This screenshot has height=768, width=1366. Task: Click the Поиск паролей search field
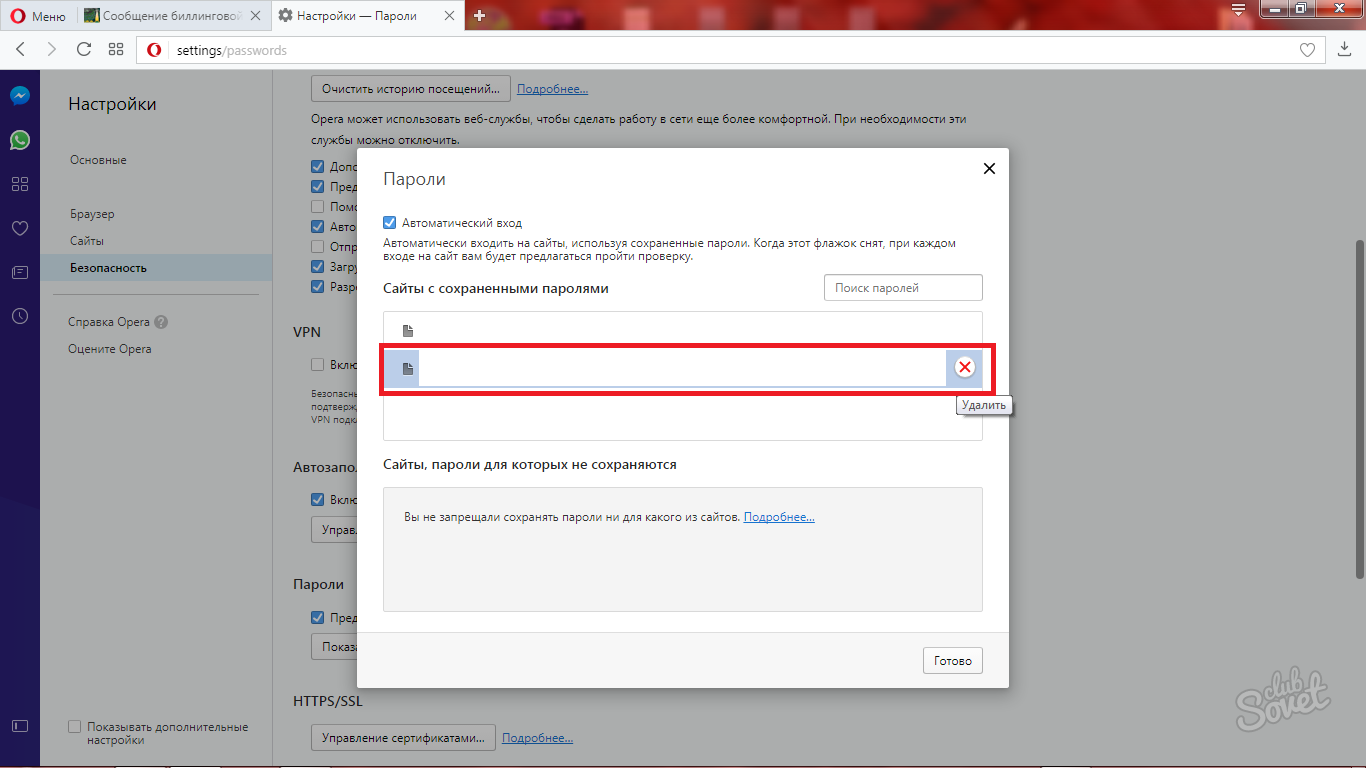pos(903,288)
